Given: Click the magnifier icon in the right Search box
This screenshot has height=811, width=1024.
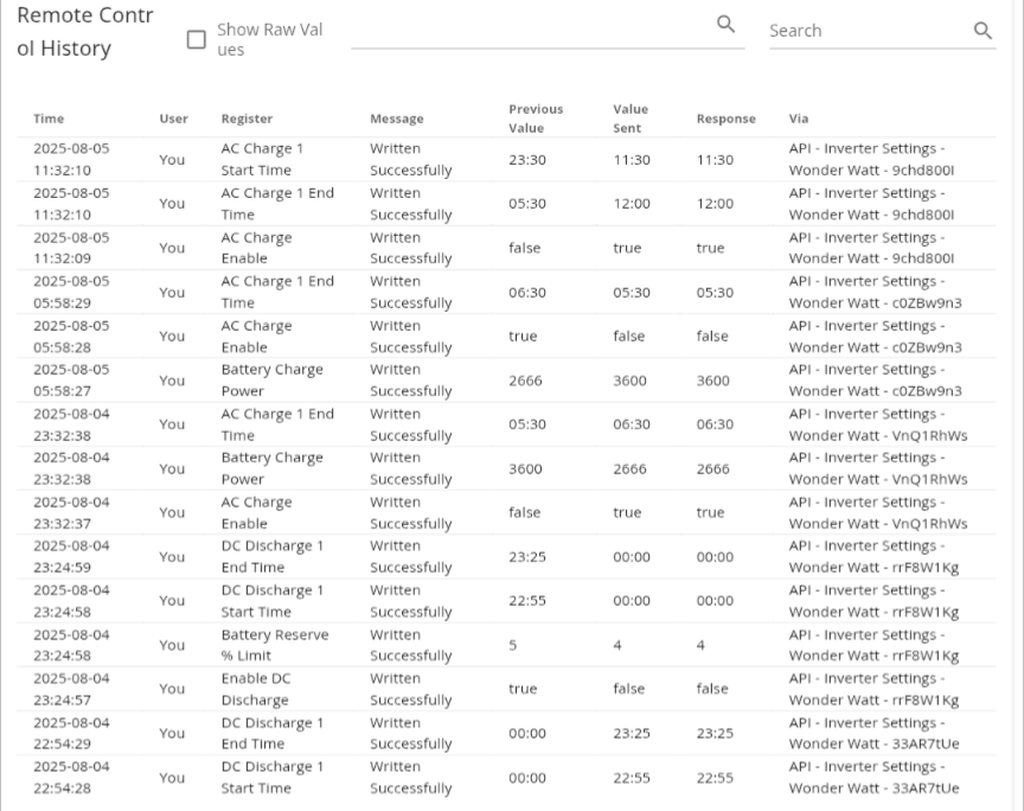Looking at the screenshot, I should 982,31.
